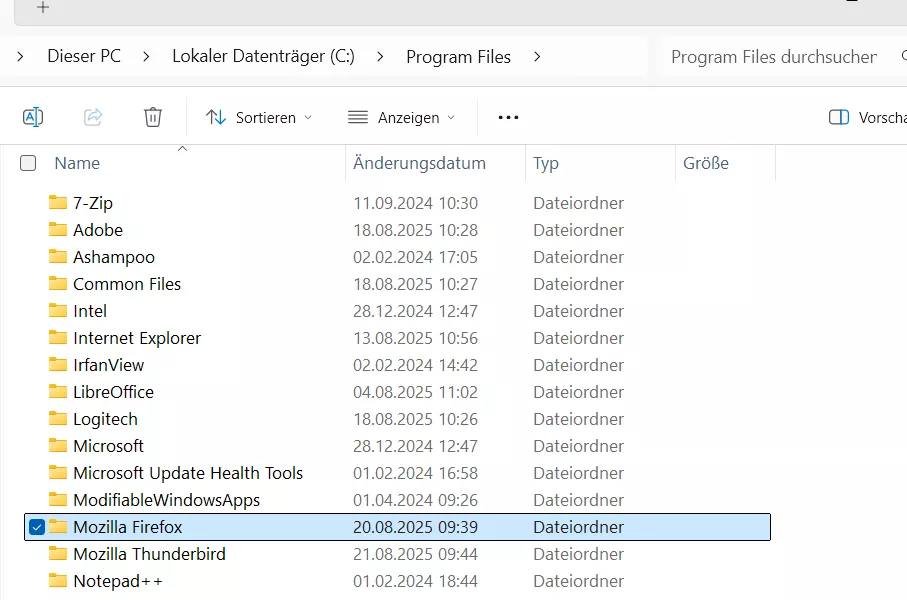Uncheck the Mozilla Firefox row checkbox
The width and height of the screenshot is (907, 600).
point(36,527)
